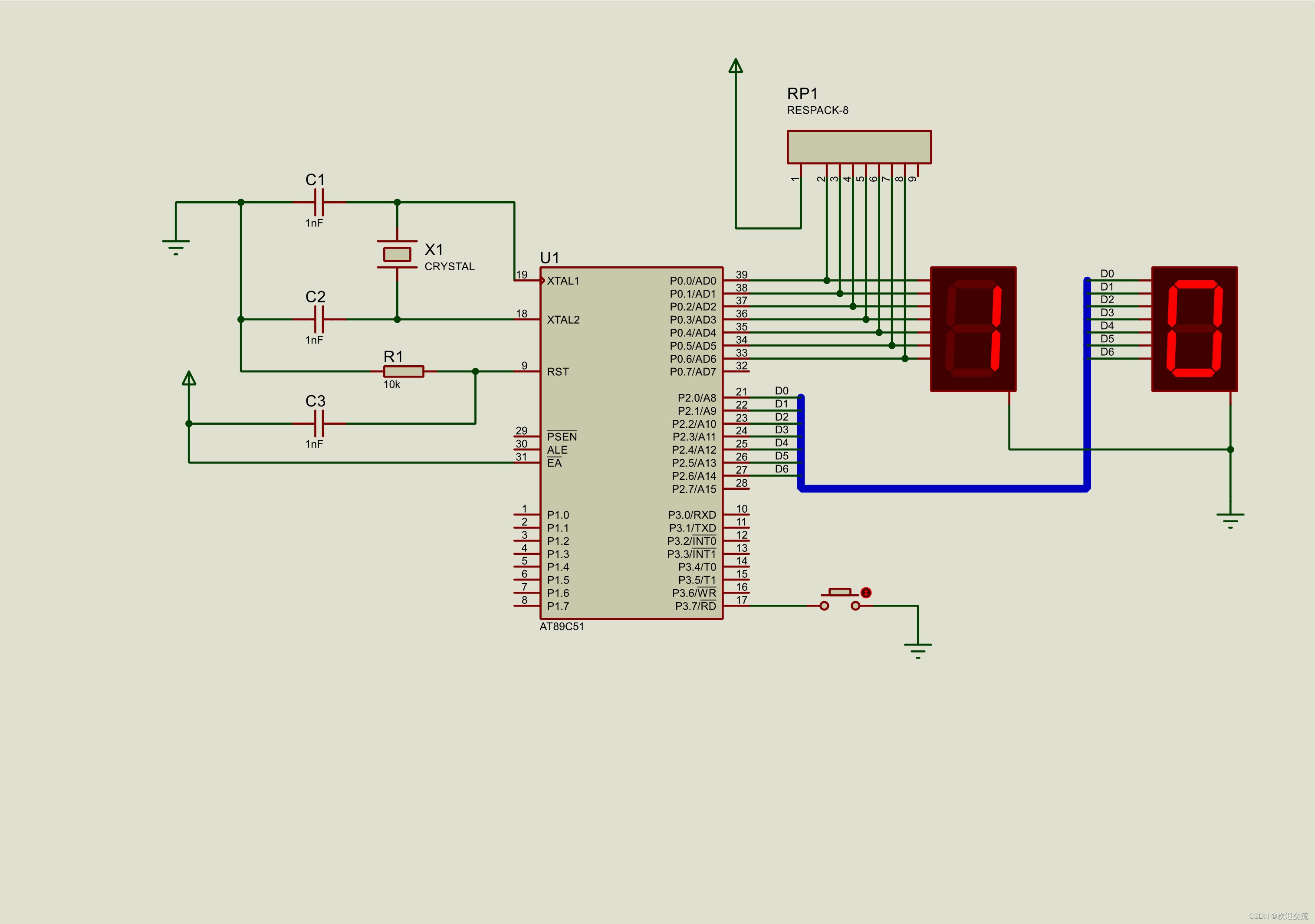Select the C3 capacitor symbol

pyautogui.click(x=319, y=424)
